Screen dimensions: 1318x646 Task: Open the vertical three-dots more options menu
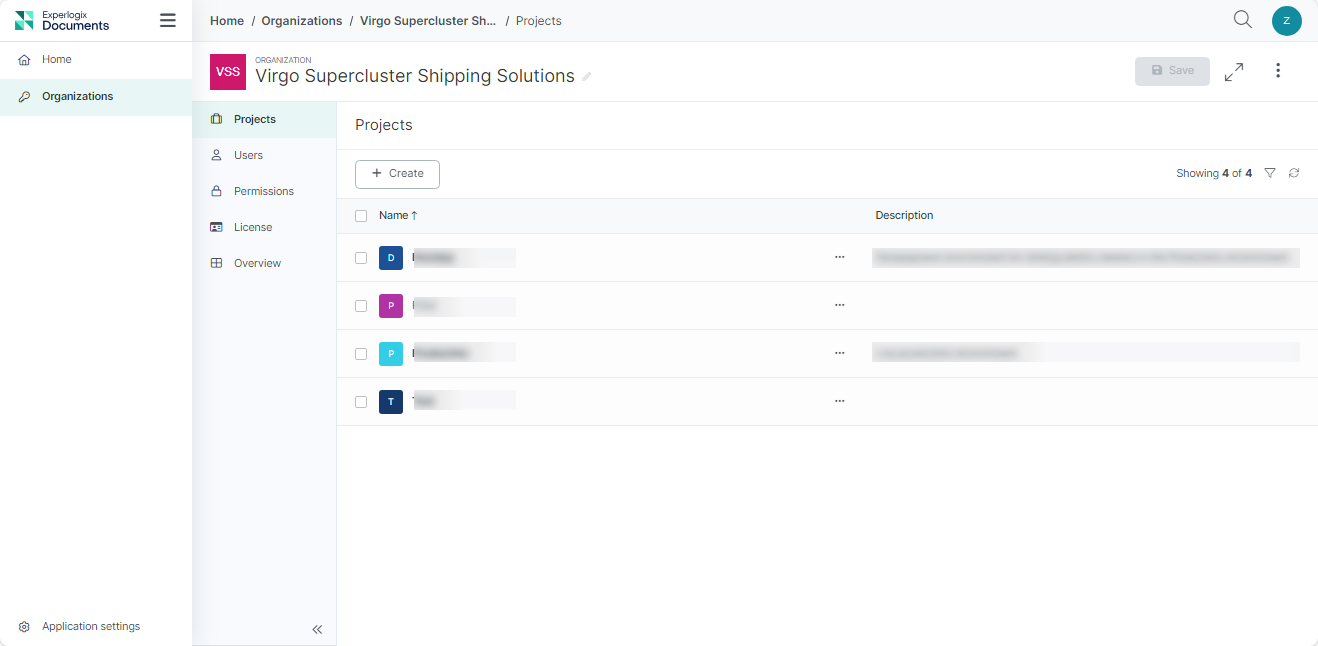[1278, 71]
